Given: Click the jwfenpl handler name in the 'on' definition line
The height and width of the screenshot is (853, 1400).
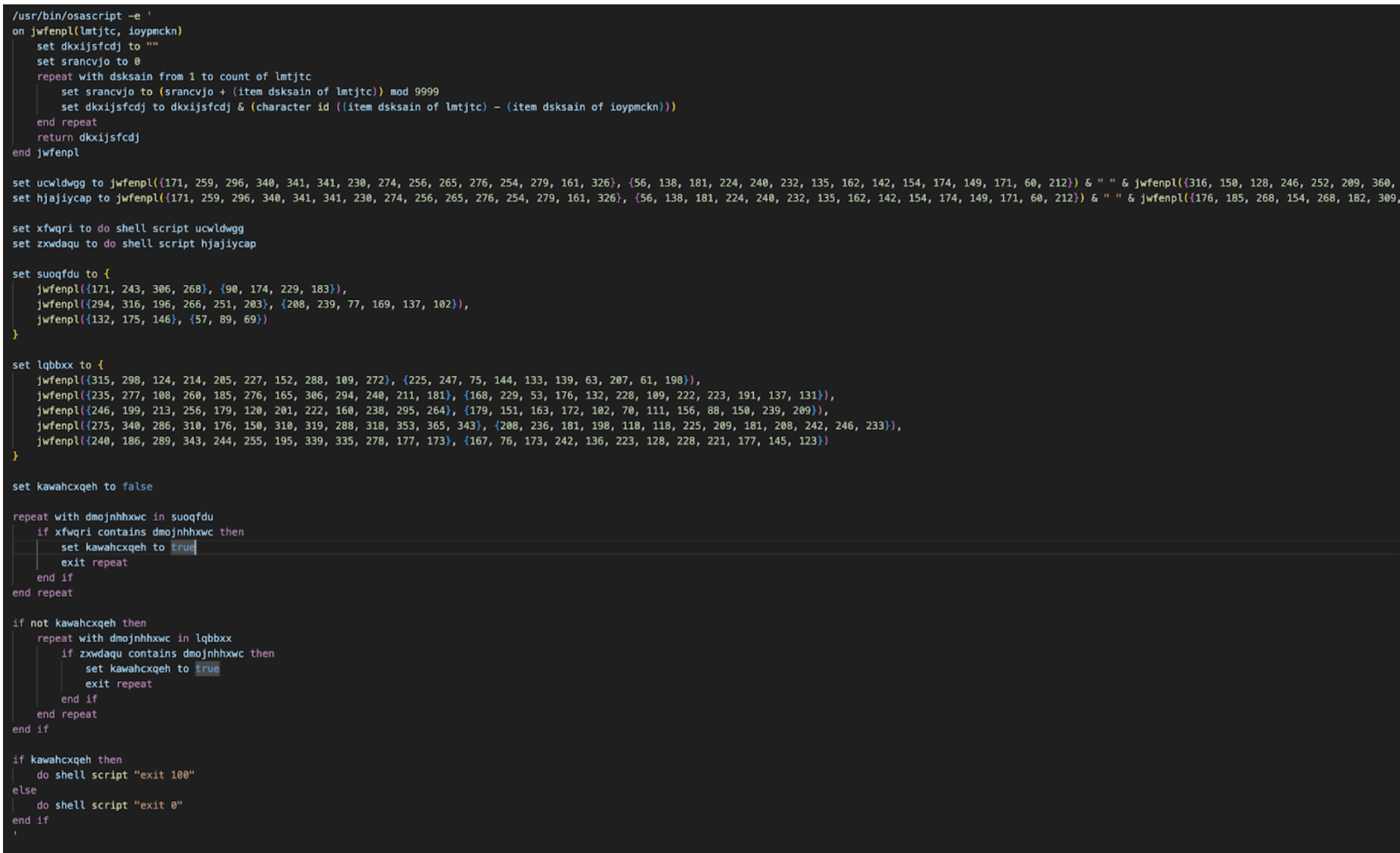Looking at the screenshot, I should pyautogui.click(x=52, y=31).
